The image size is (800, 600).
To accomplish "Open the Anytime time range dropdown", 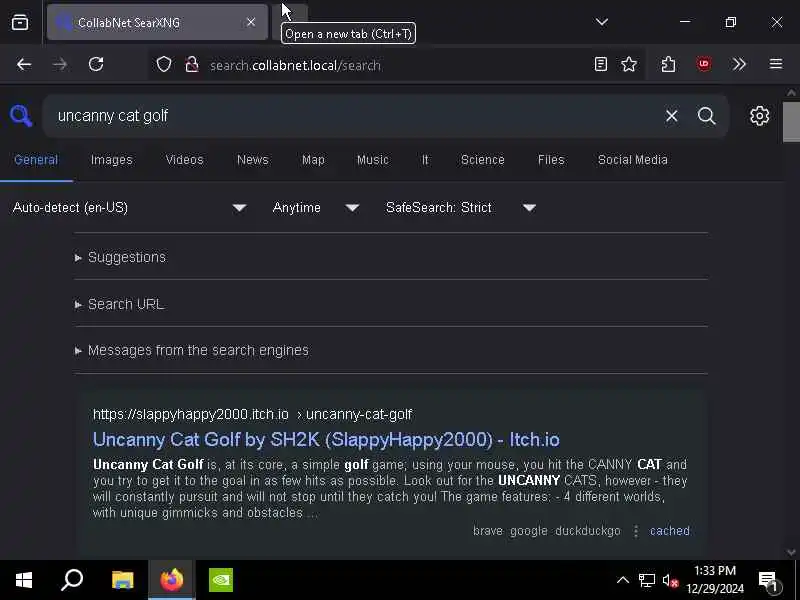I will 316,208.
